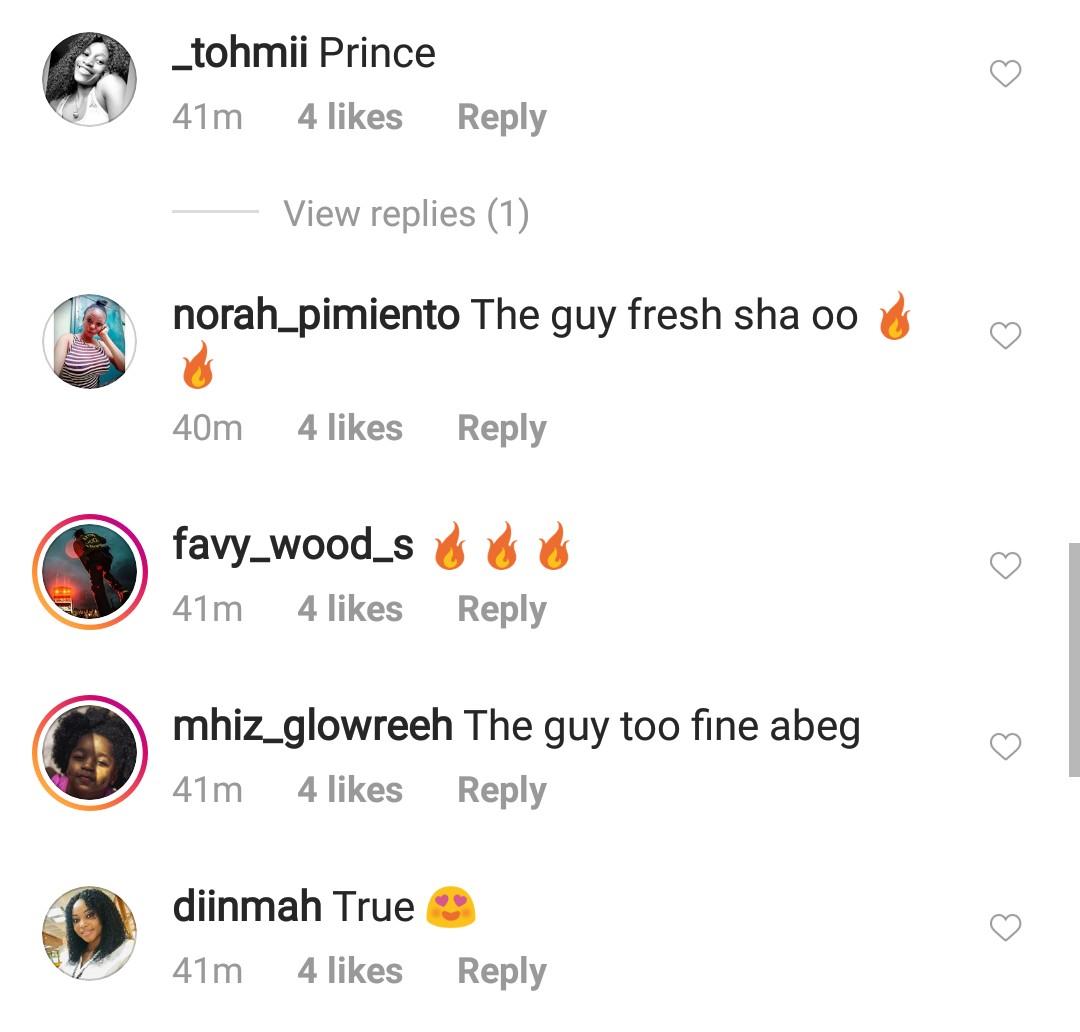This screenshot has height=1032, width=1080.
Task: Open the norah_pimiento username link
Action: click(316, 316)
